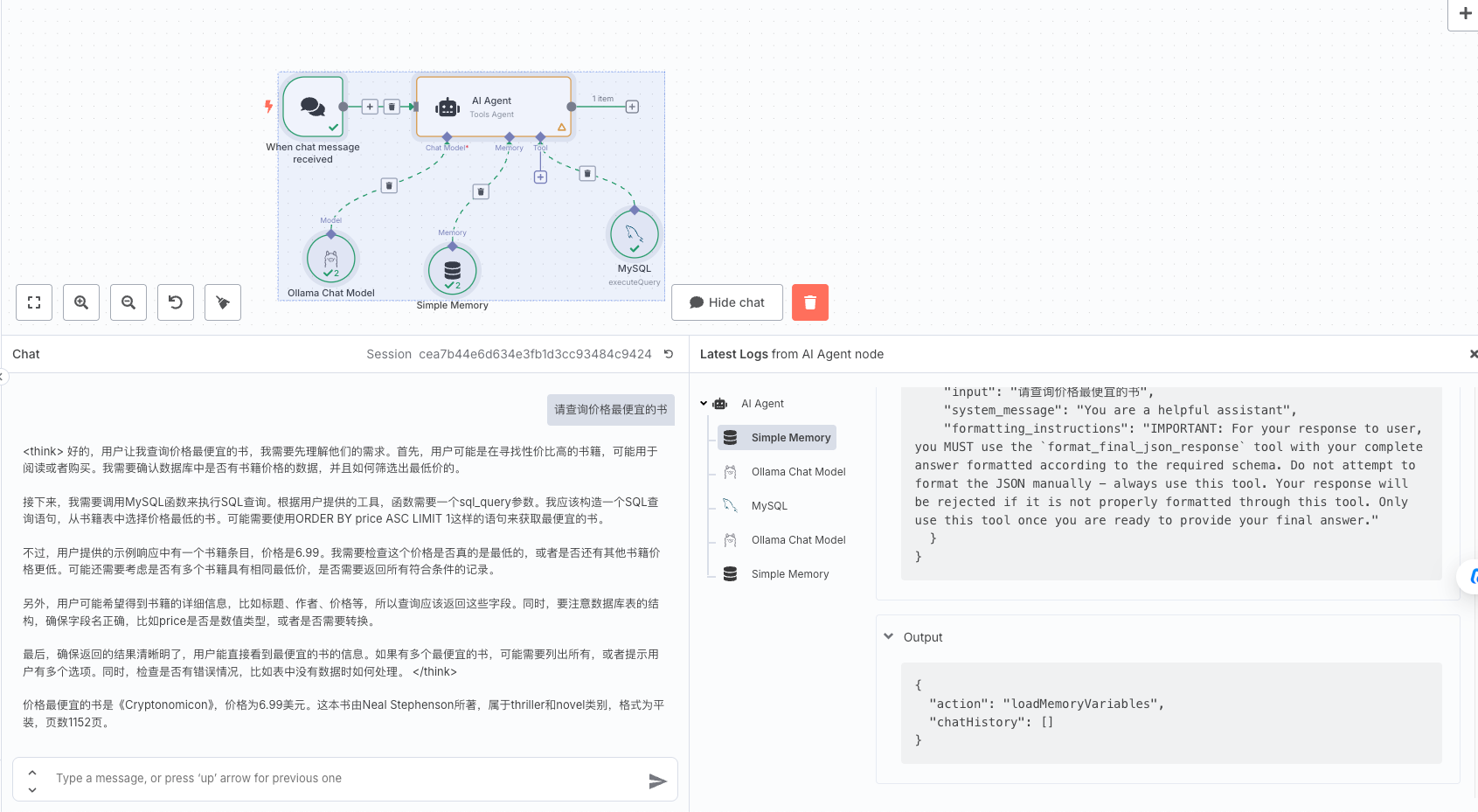1478x812 pixels.
Task: Select the last Simple Memory log entry
Action: [789, 574]
